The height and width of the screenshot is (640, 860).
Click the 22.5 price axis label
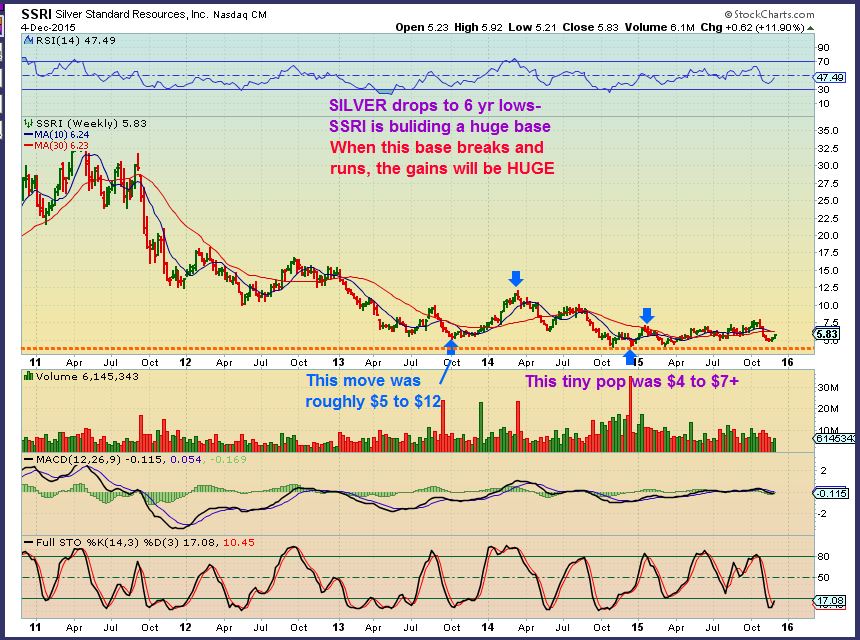coord(828,219)
